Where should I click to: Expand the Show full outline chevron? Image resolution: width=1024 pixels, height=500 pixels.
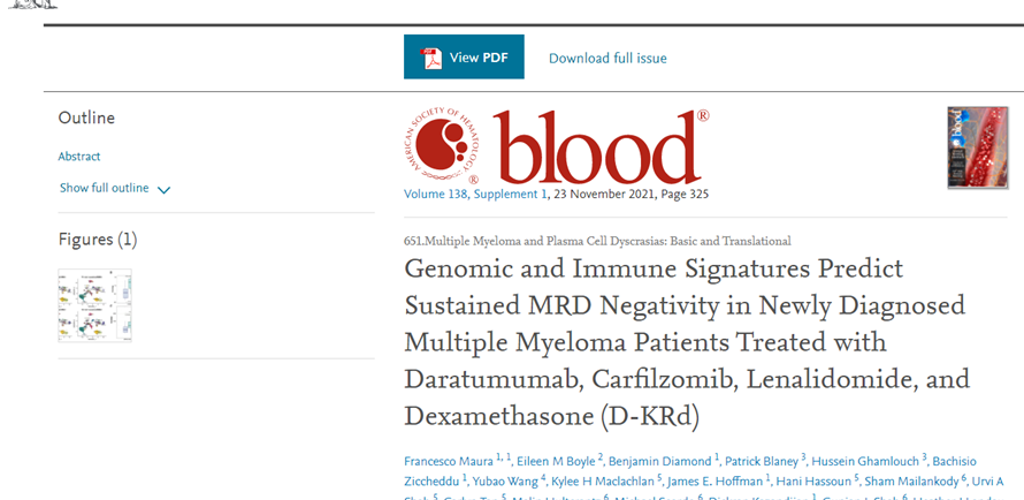(164, 190)
